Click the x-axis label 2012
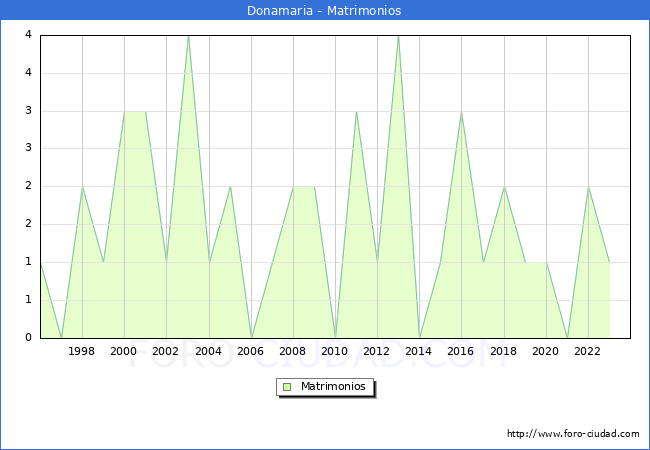The width and height of the screenshot is (650, 450). pyautogui.click(x=376, y=351)
